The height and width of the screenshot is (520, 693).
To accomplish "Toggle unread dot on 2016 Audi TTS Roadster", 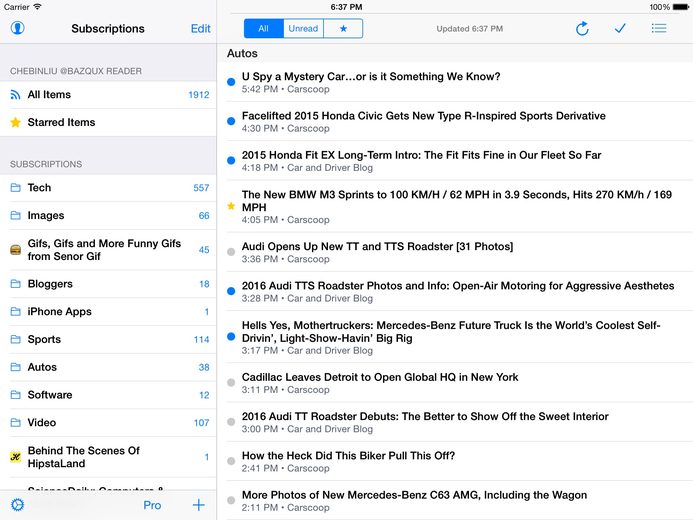I will click(x=231, y=291).
